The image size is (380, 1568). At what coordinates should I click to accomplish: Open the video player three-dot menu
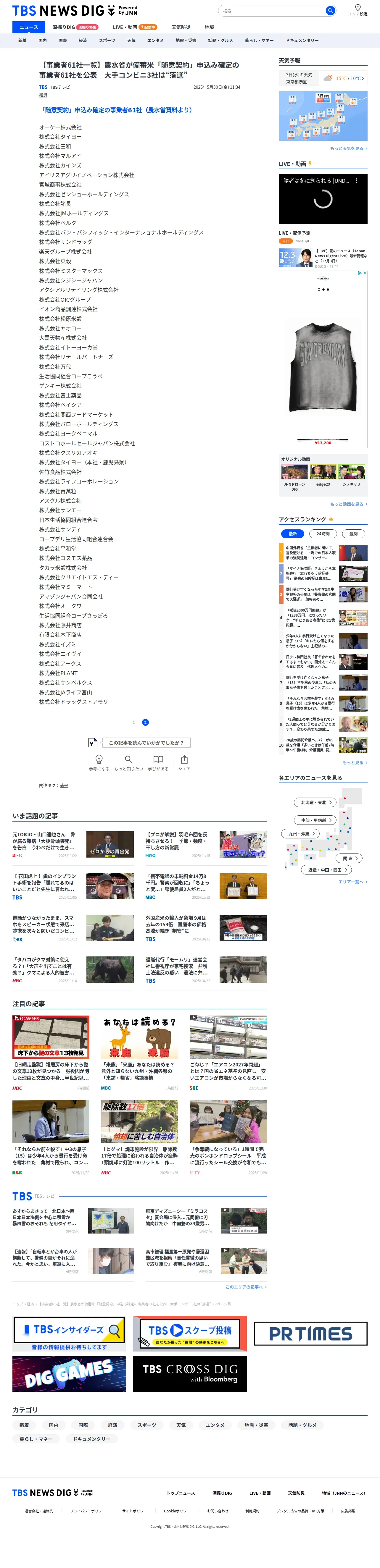pos(357,181)
